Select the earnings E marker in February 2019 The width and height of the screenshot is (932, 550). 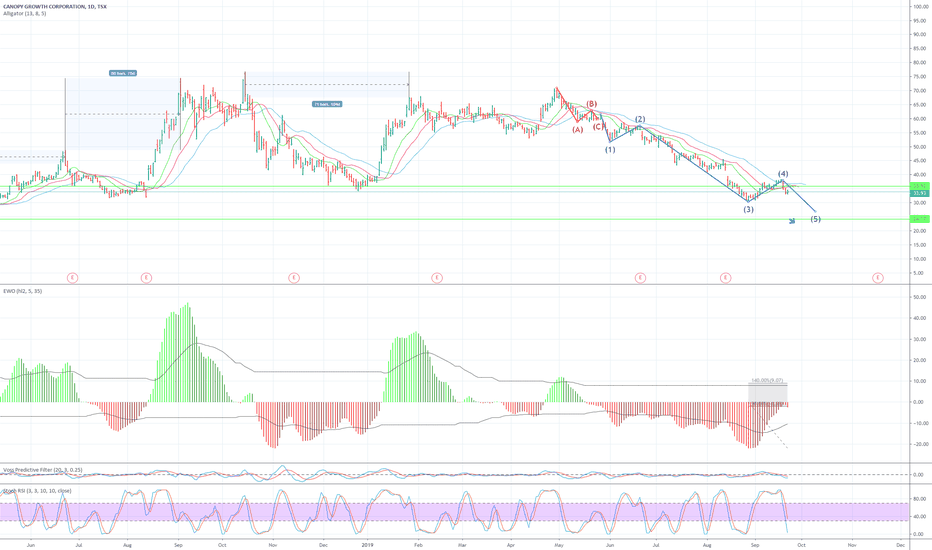[437, 278]
